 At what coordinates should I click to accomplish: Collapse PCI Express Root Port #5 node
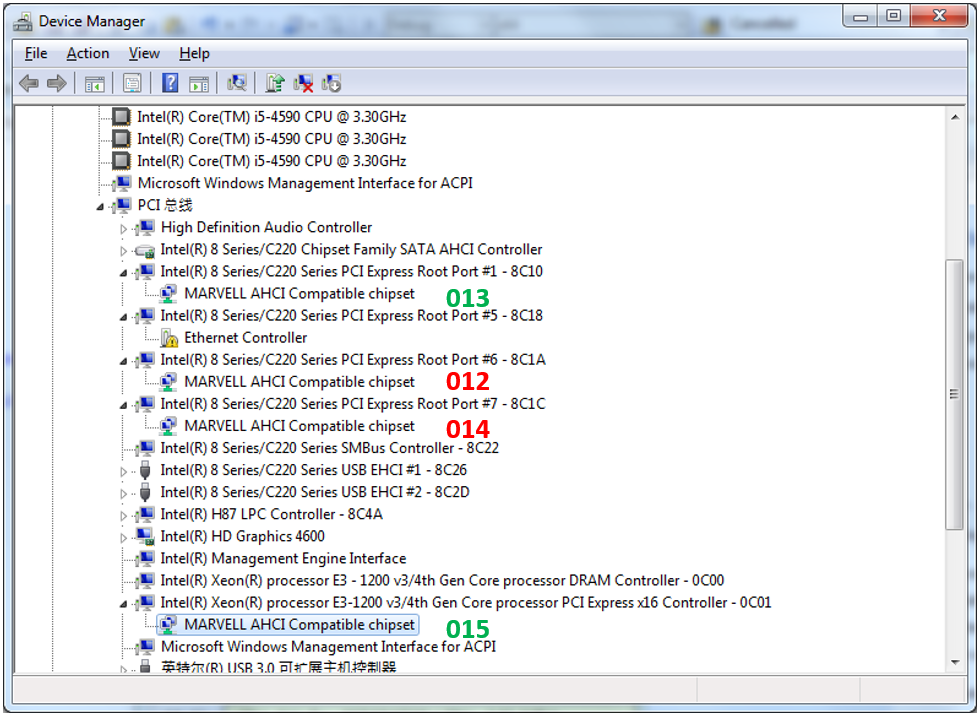click(123, 317)
